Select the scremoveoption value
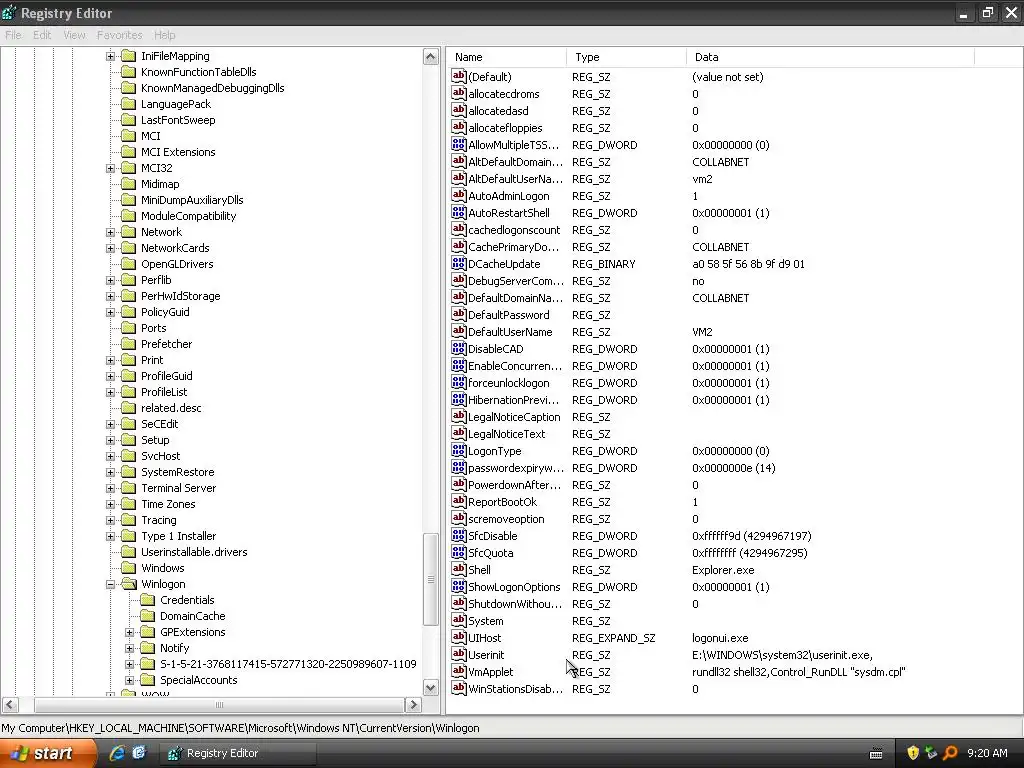This screenshot has height=768, width=1024. [506, 519]
